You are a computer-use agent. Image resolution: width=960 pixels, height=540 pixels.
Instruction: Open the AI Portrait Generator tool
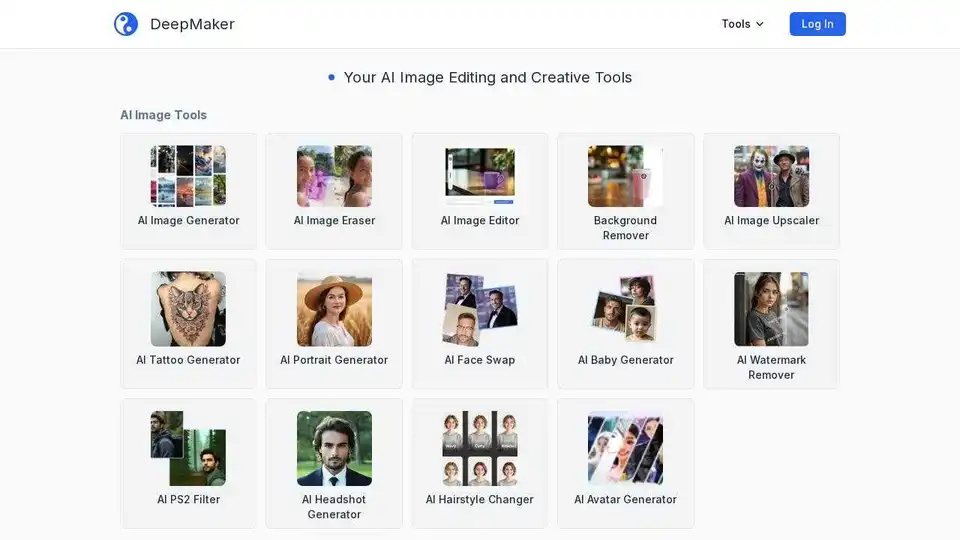coord(334,324)
